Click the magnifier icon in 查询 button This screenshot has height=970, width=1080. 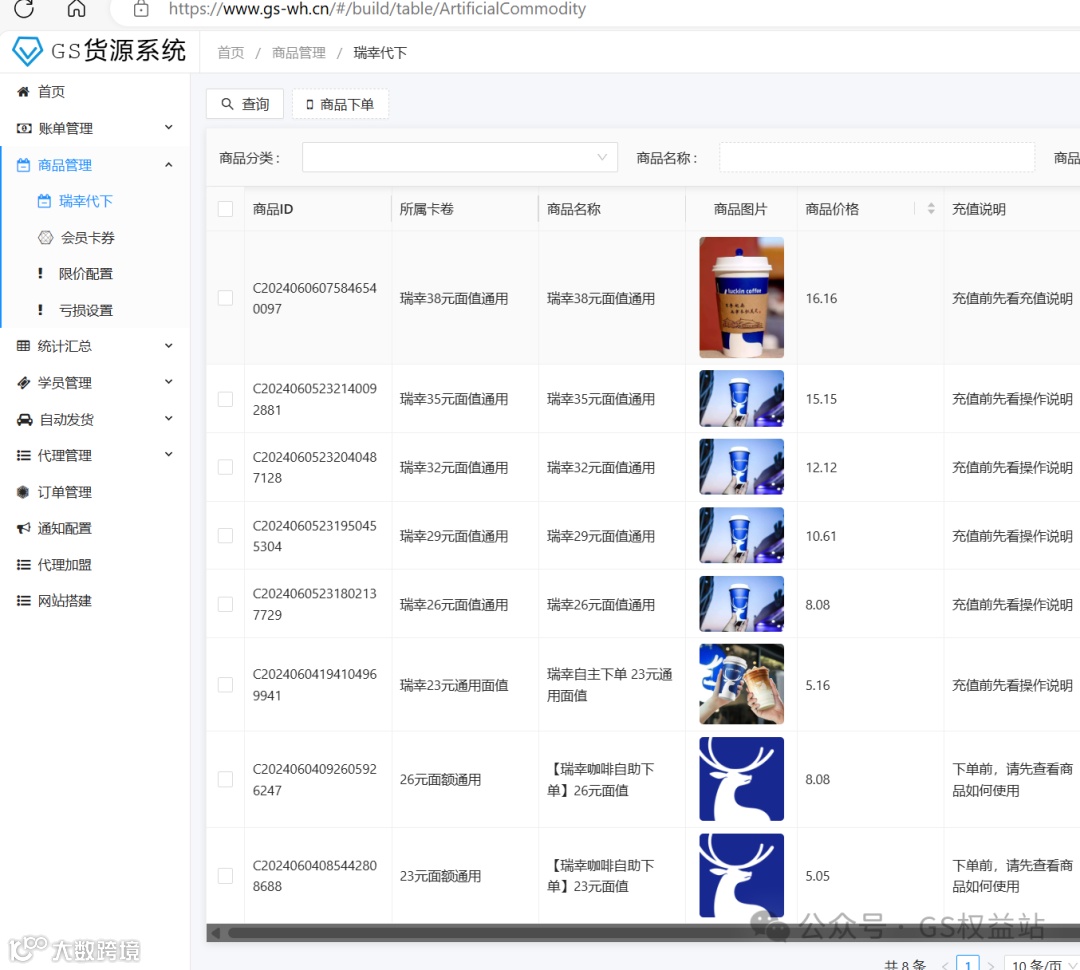(227, 104)
